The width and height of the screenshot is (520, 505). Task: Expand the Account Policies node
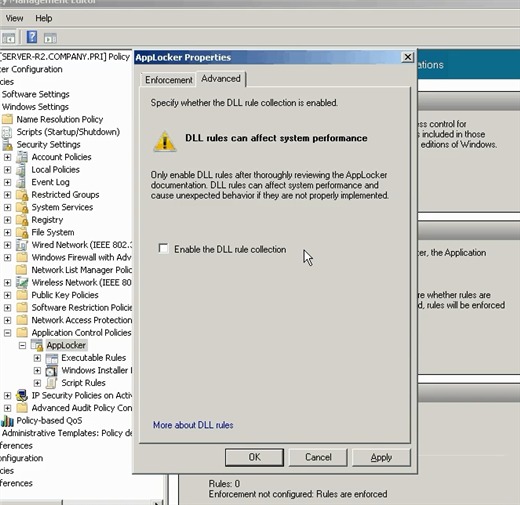tap(7, 157)
